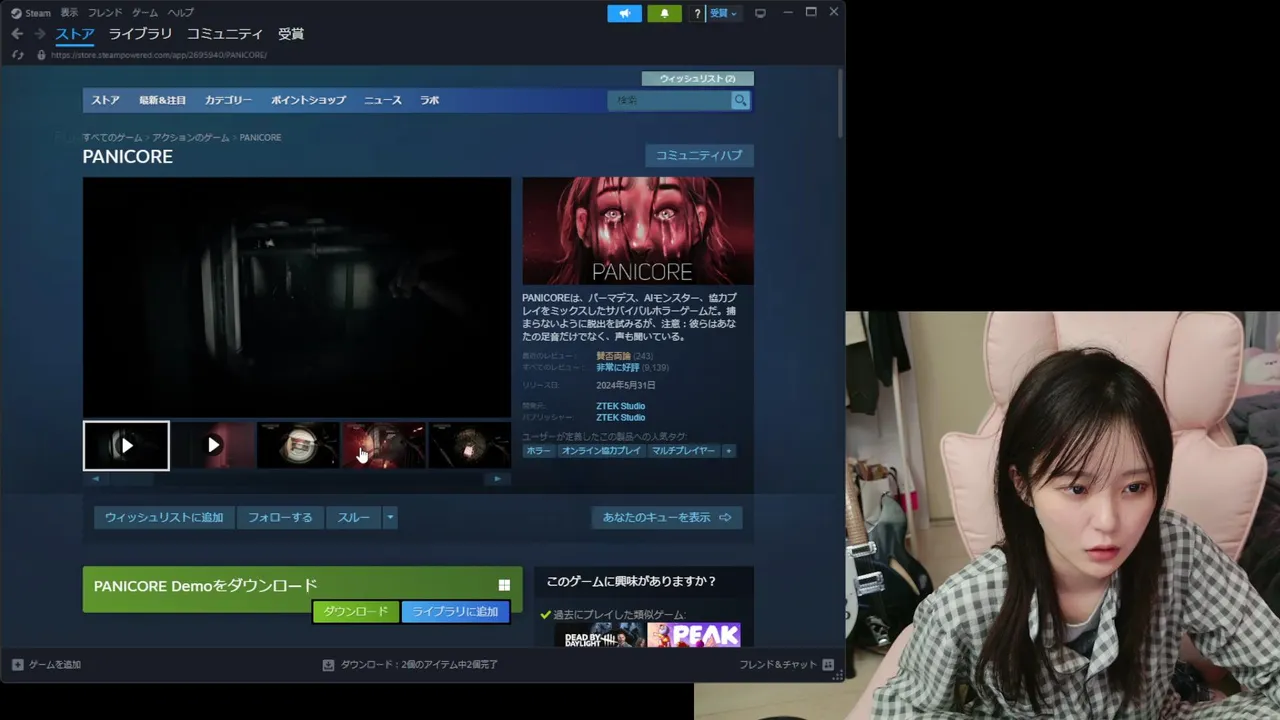Image resolution: width=1280 pixels, height=720 pixels.
Task: Open the 受賞 profile tab
Action: coord(291,34)
